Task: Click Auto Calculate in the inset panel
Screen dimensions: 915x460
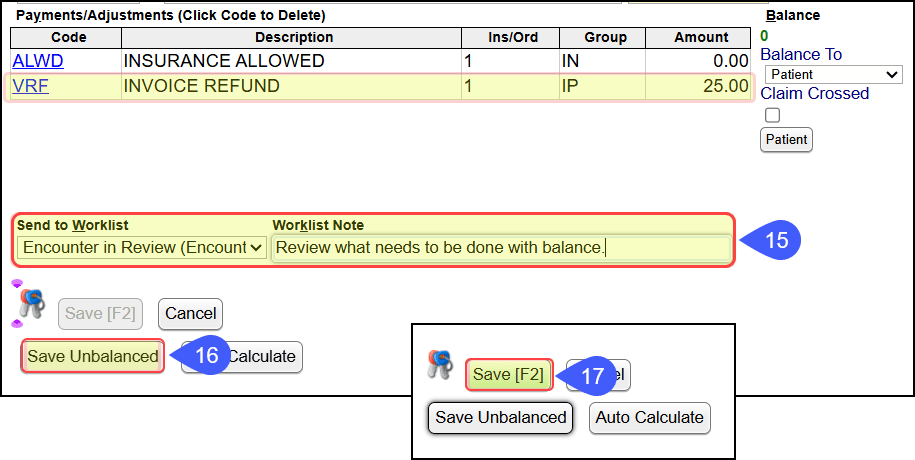Action: pos(649,418)
